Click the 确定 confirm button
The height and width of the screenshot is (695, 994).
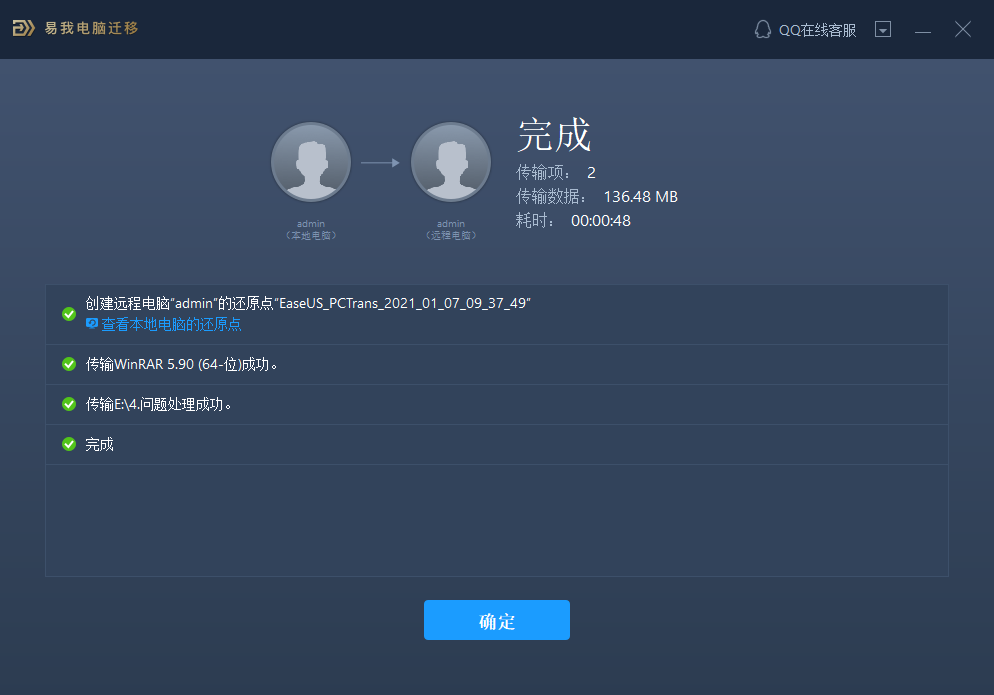click(x=496, y=620)
